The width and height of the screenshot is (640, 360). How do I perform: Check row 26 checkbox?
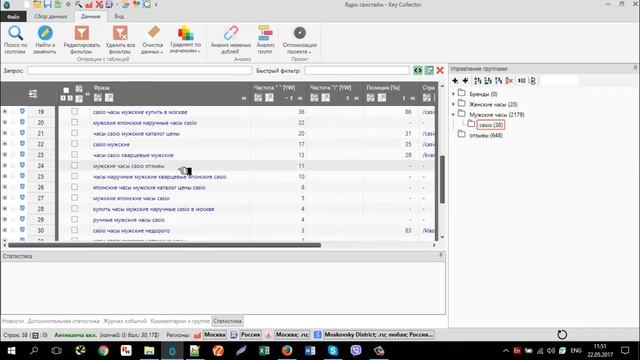(x=74, y=187)
